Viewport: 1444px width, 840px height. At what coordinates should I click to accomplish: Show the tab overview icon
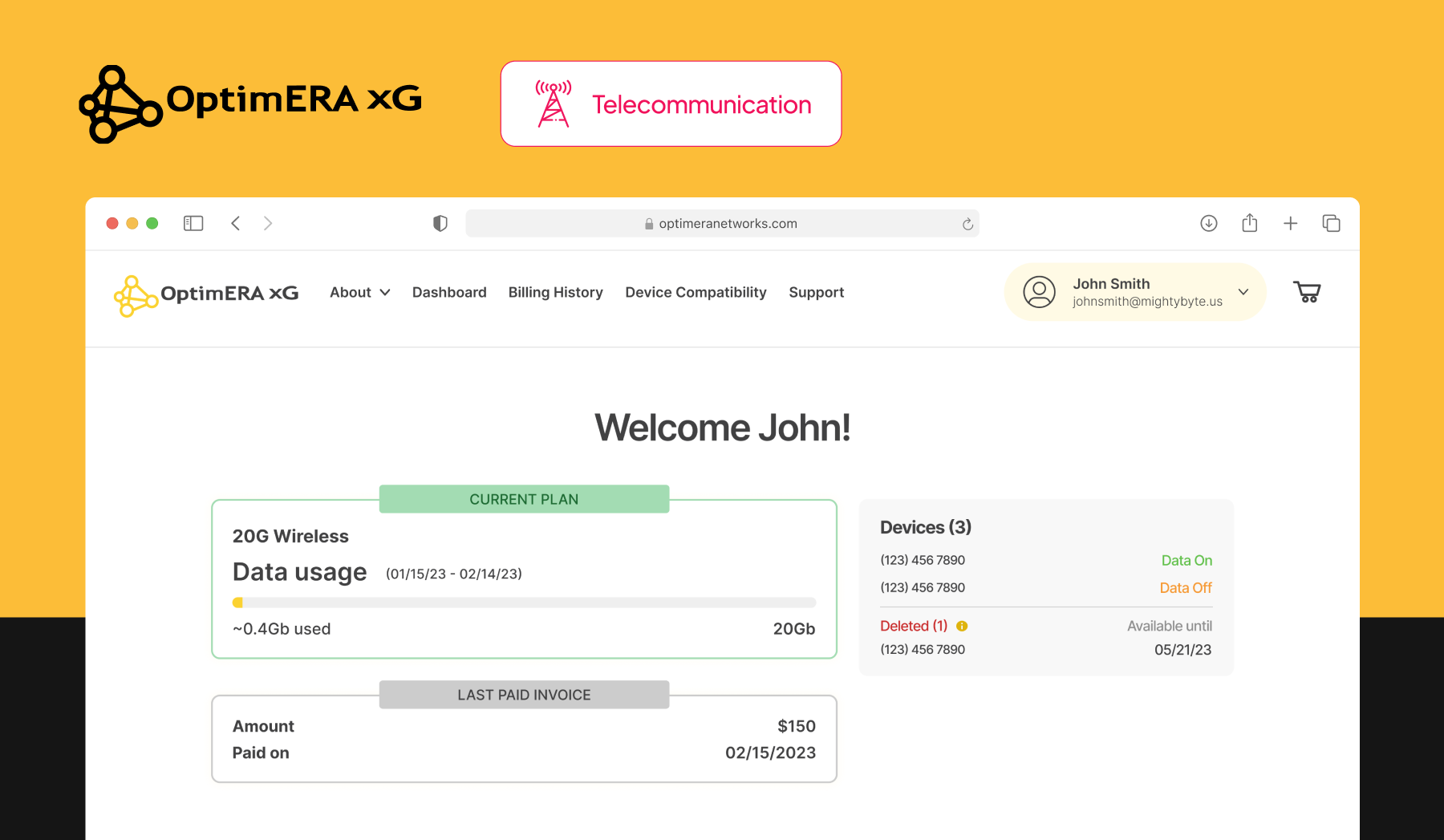click(1331, 223)
